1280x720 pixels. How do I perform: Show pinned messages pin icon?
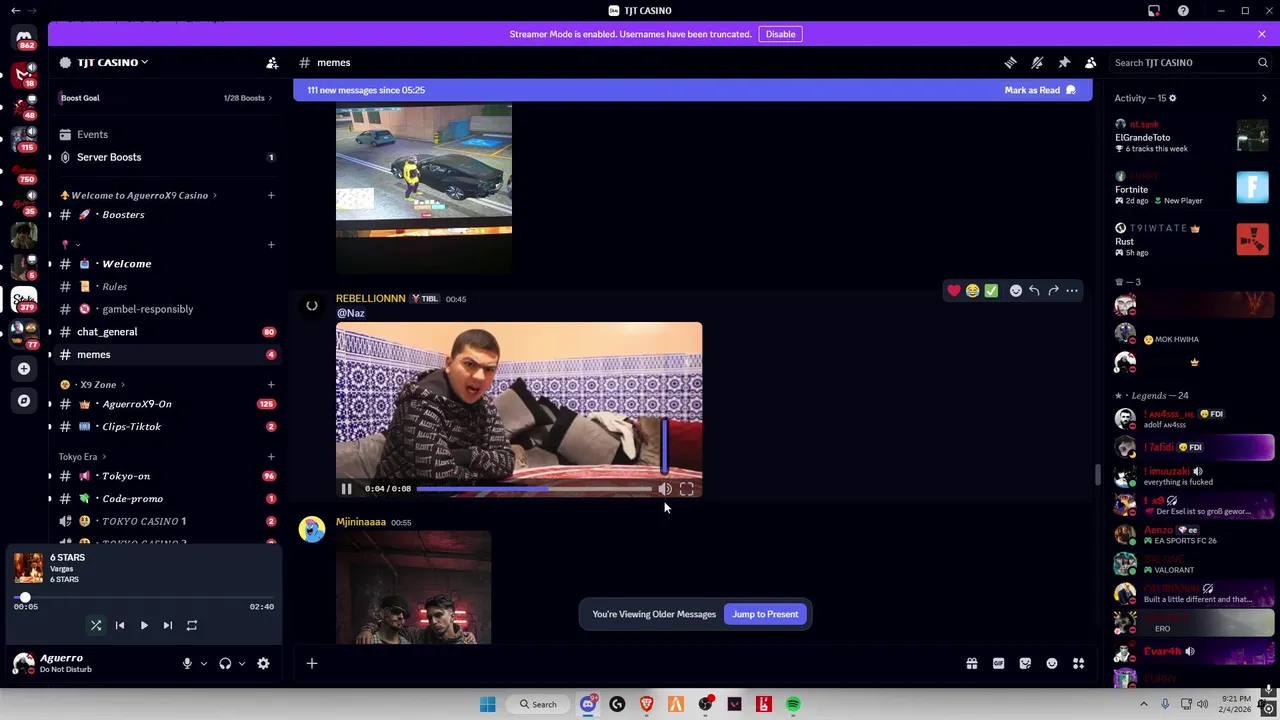(1064, 62)
